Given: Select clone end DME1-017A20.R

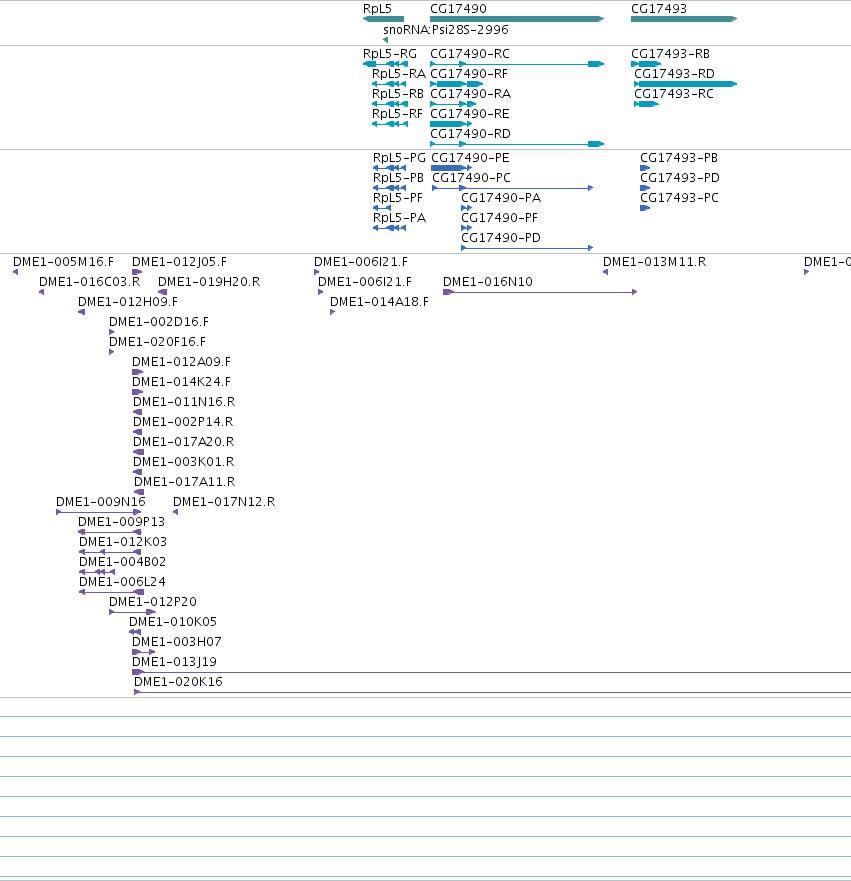Looking at the screenshot, I should point(138,452).
